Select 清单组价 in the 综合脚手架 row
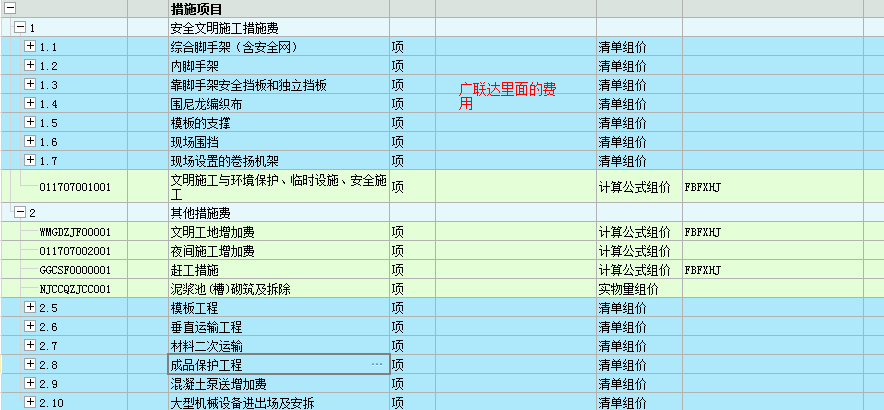The height and width of the screenshot is (410, 884). pyautogui.click(x=622, y=47)
